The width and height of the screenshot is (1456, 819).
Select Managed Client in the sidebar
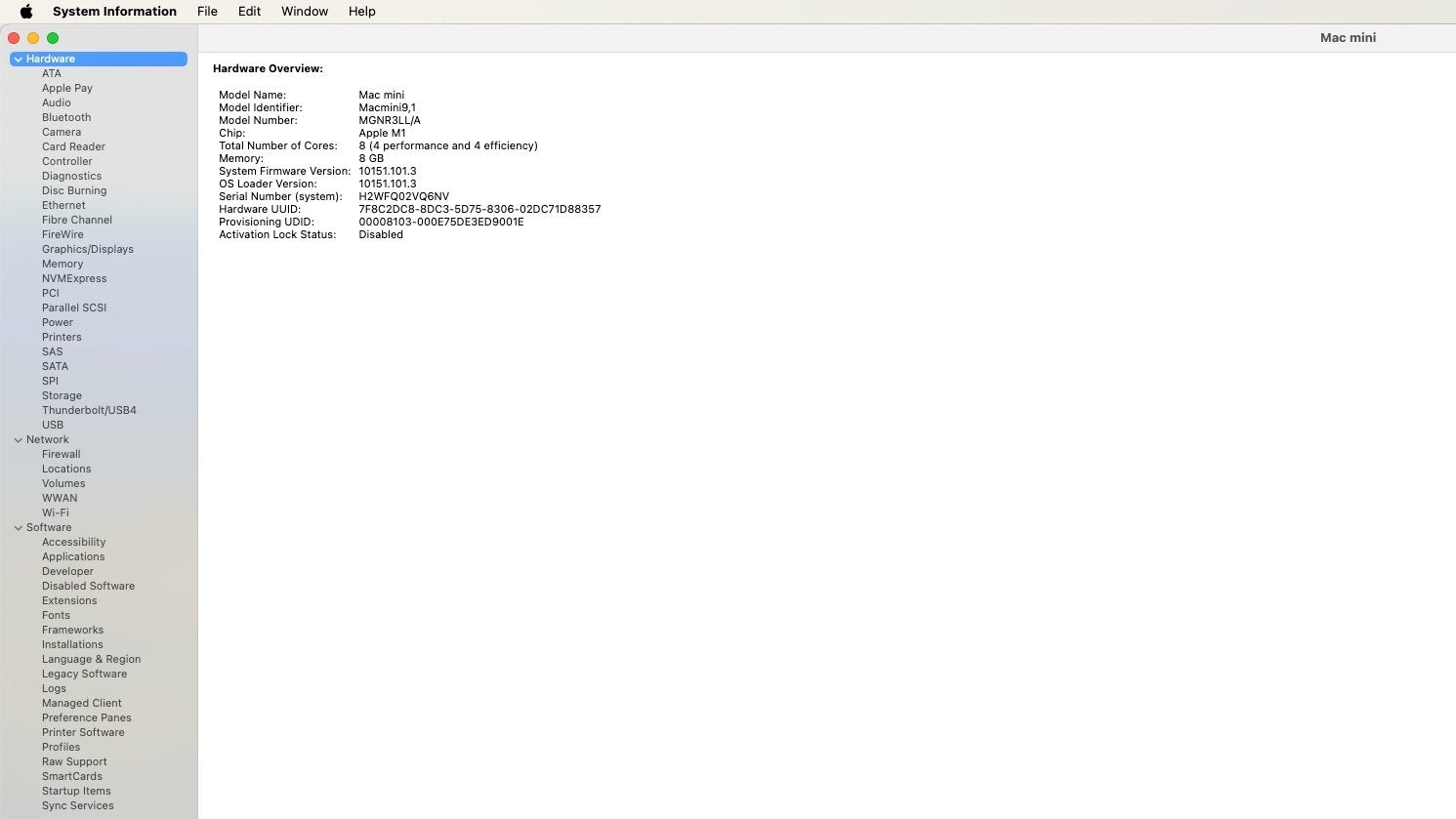coord(82,704)
